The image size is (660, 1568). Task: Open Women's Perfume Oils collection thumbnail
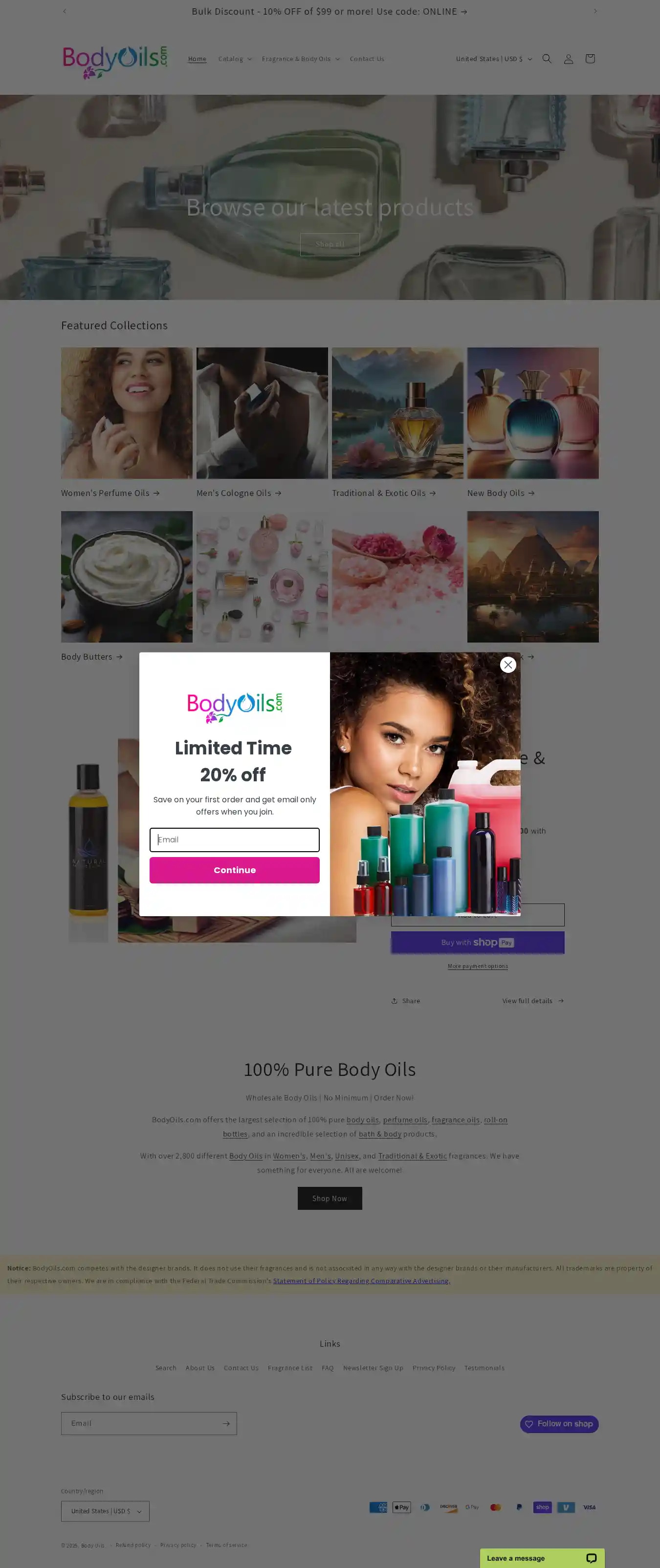(x=127, y=413)
